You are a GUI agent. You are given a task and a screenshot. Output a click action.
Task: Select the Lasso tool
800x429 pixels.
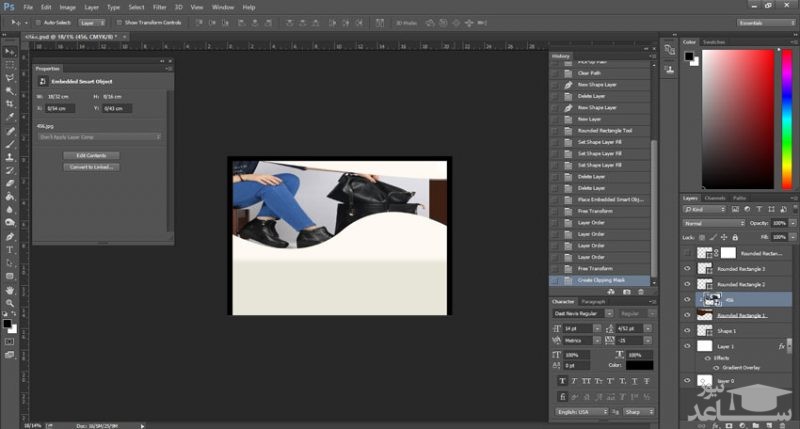click(10, 77)
